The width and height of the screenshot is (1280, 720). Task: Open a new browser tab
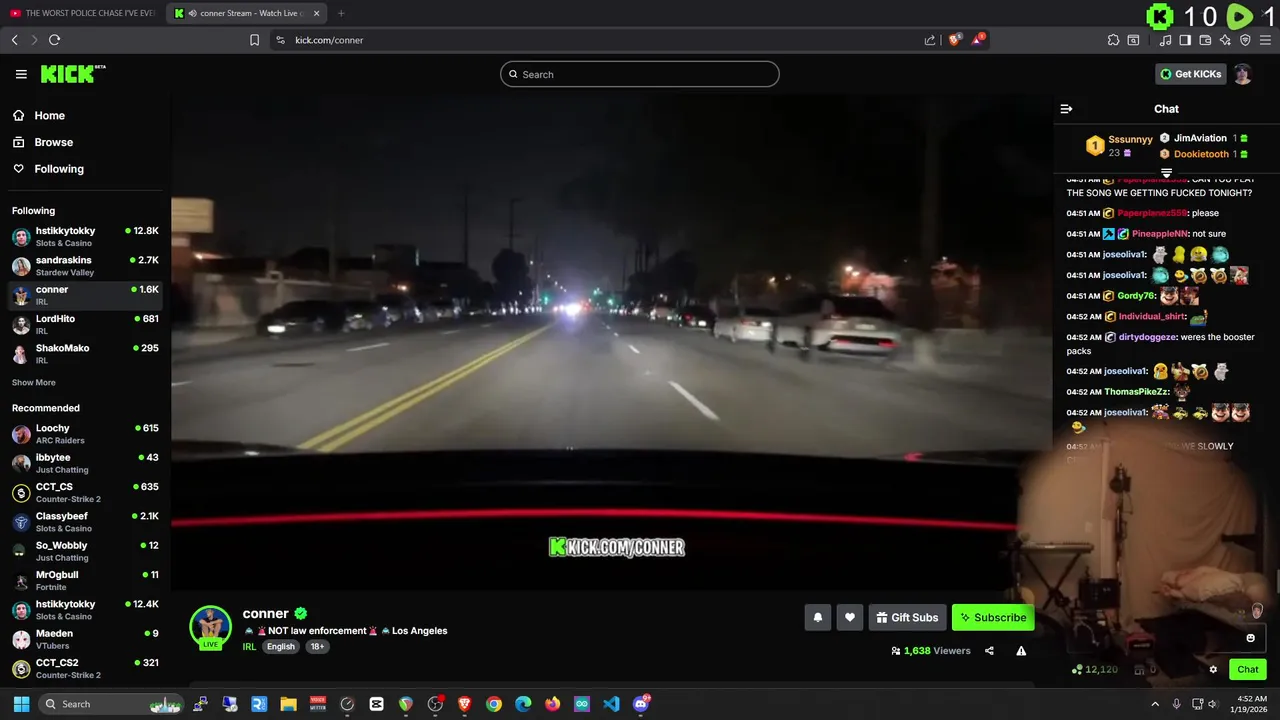pyautogui.click(x=341, y=13)
